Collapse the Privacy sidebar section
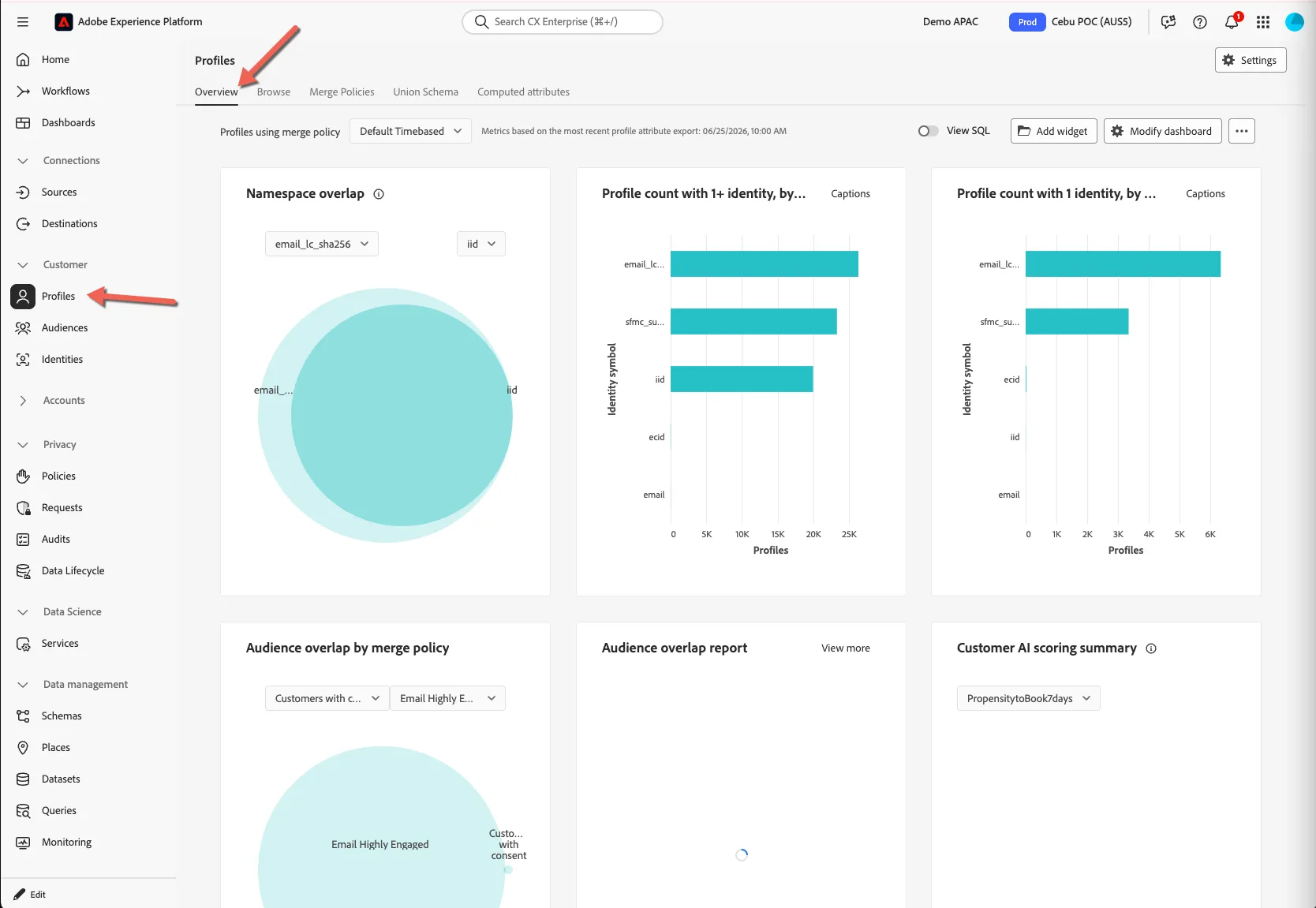1316x908 pixels. (x=23, y=445)
